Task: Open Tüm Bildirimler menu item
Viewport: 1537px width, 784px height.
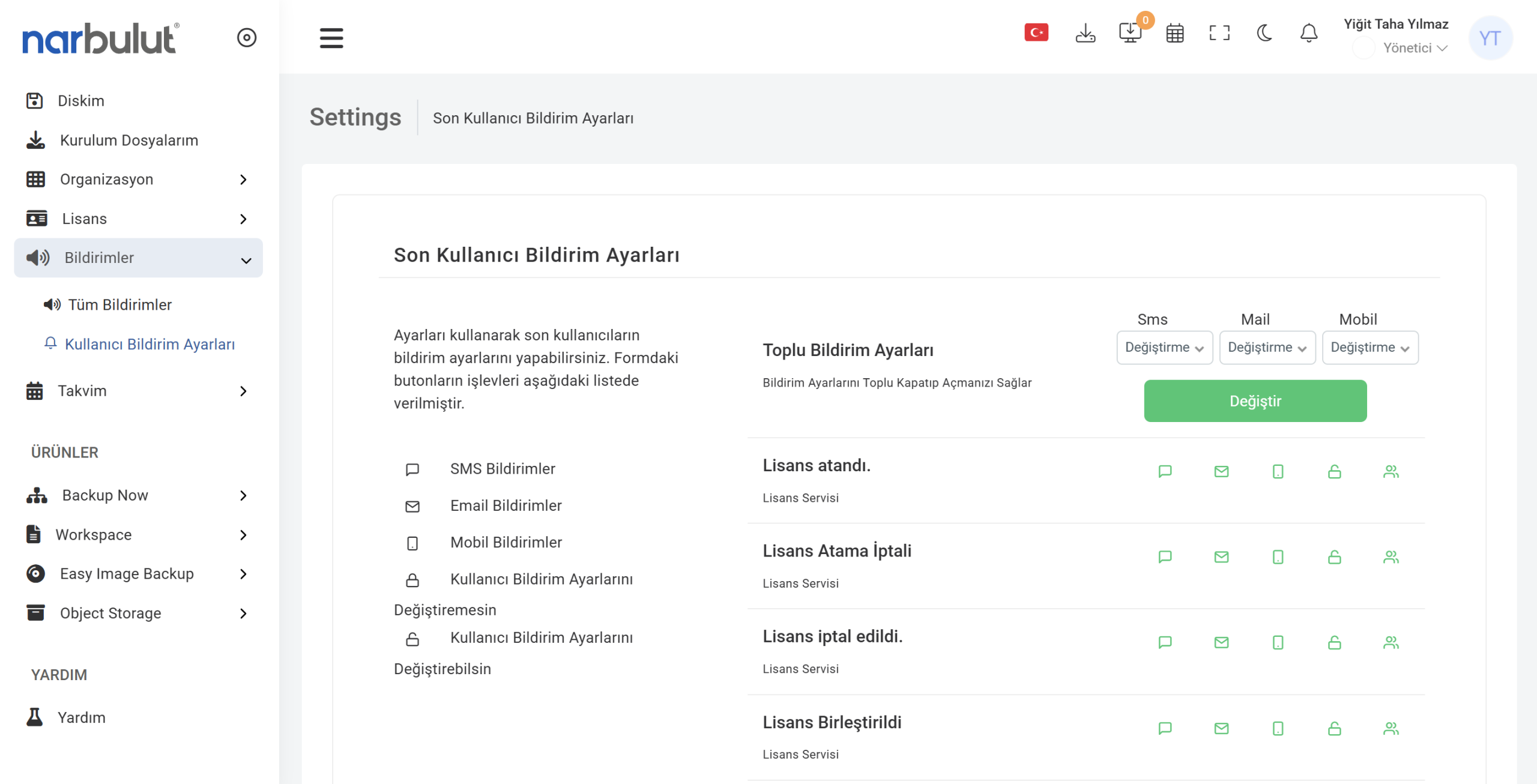Action: pyautogui.click(x=119, y=305)
